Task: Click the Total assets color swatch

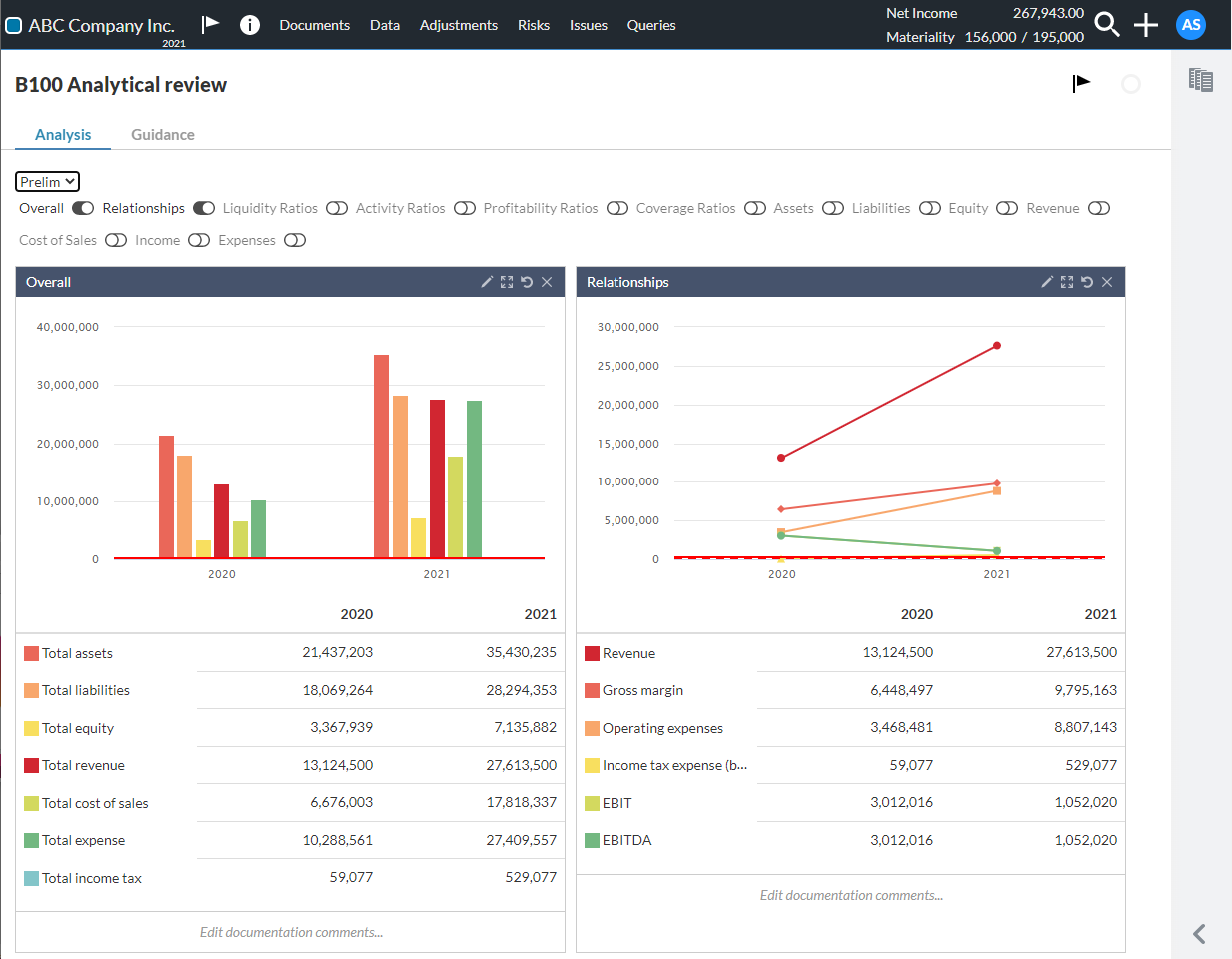Action: click(32, 653)
